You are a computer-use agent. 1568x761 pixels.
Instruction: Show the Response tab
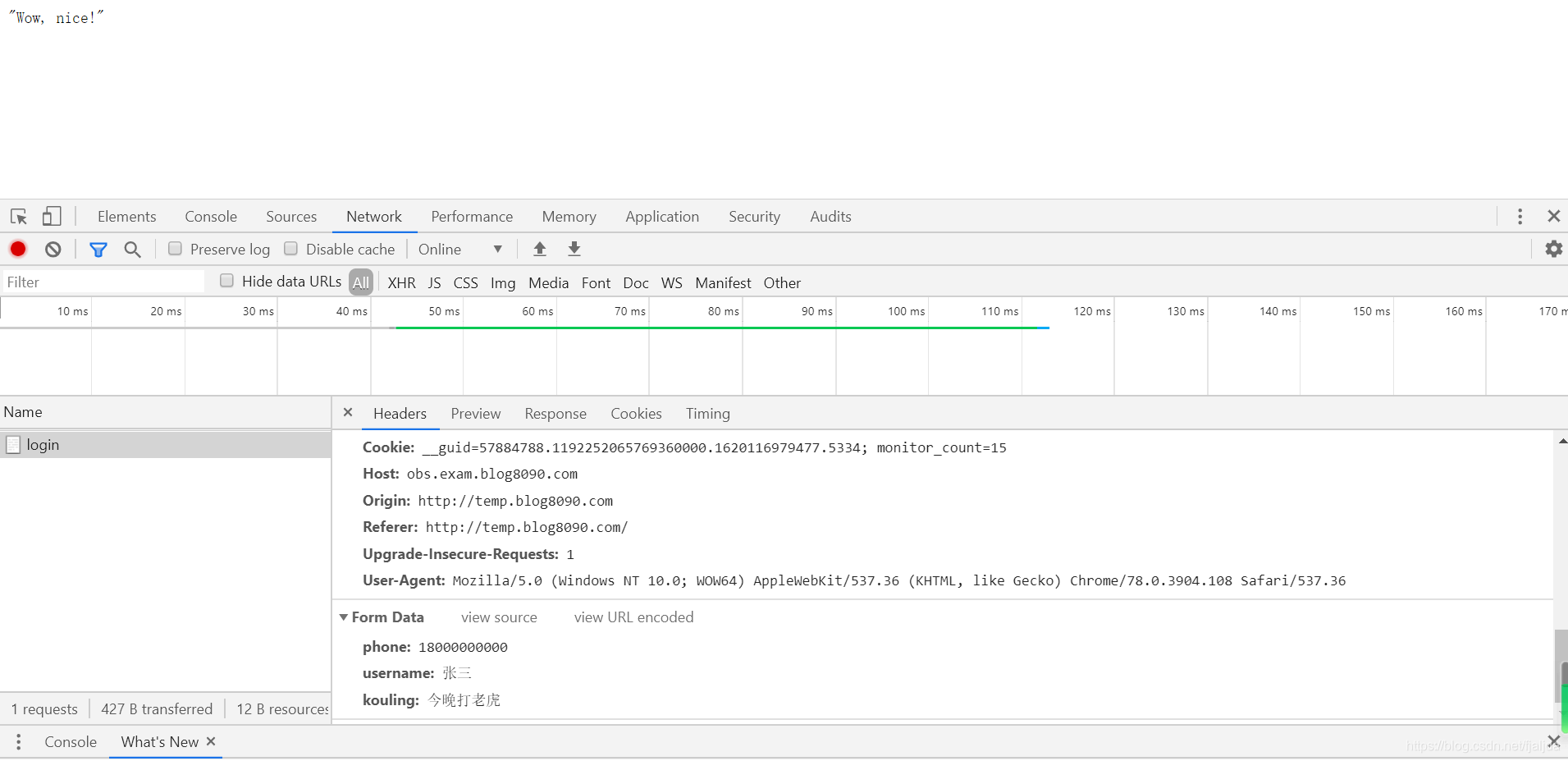pos(555,414)
